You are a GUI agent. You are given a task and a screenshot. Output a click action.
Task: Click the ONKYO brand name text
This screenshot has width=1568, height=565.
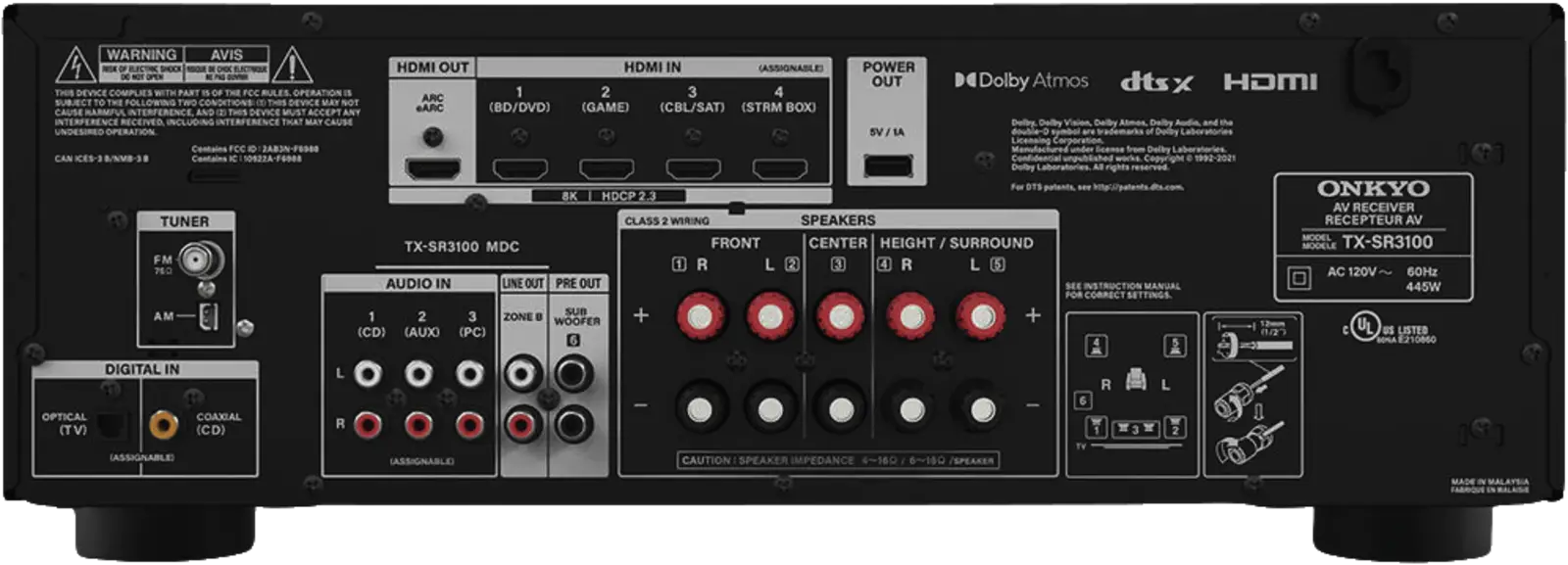tap(1372, 188)
